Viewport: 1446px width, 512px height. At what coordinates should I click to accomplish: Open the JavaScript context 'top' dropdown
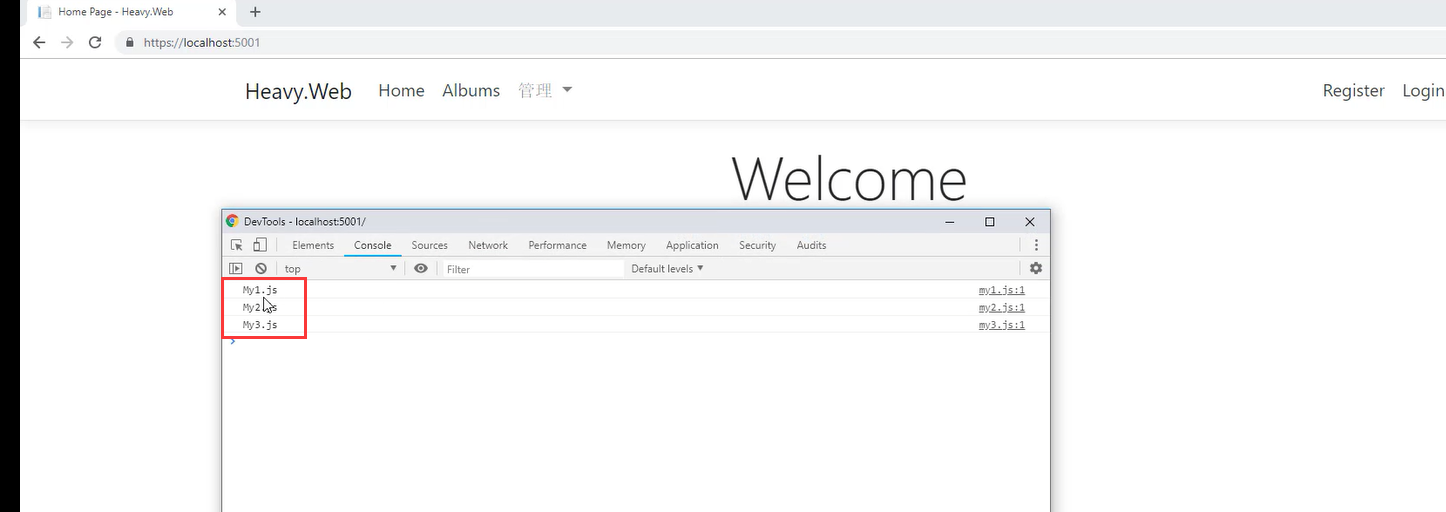pyautogui.click(x=340, y=268)
